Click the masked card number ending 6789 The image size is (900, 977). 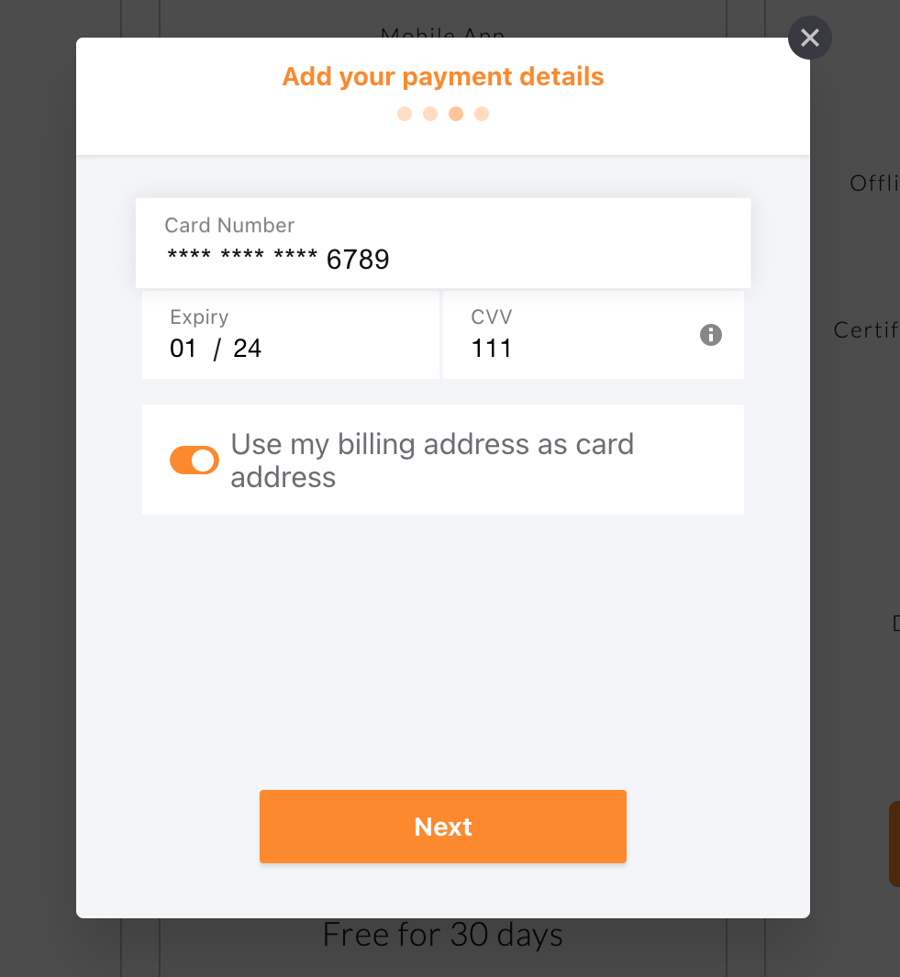278,260
